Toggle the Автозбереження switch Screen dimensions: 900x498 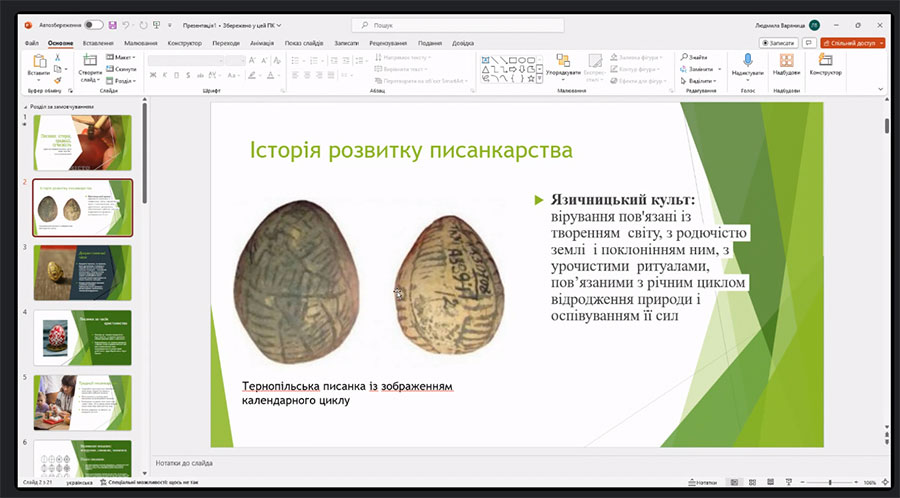tap(94, 24)
